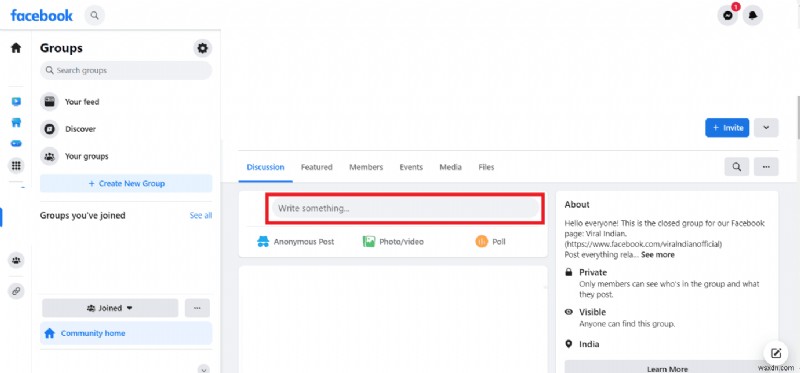Click the Discover compass icon

coord(49,129)
